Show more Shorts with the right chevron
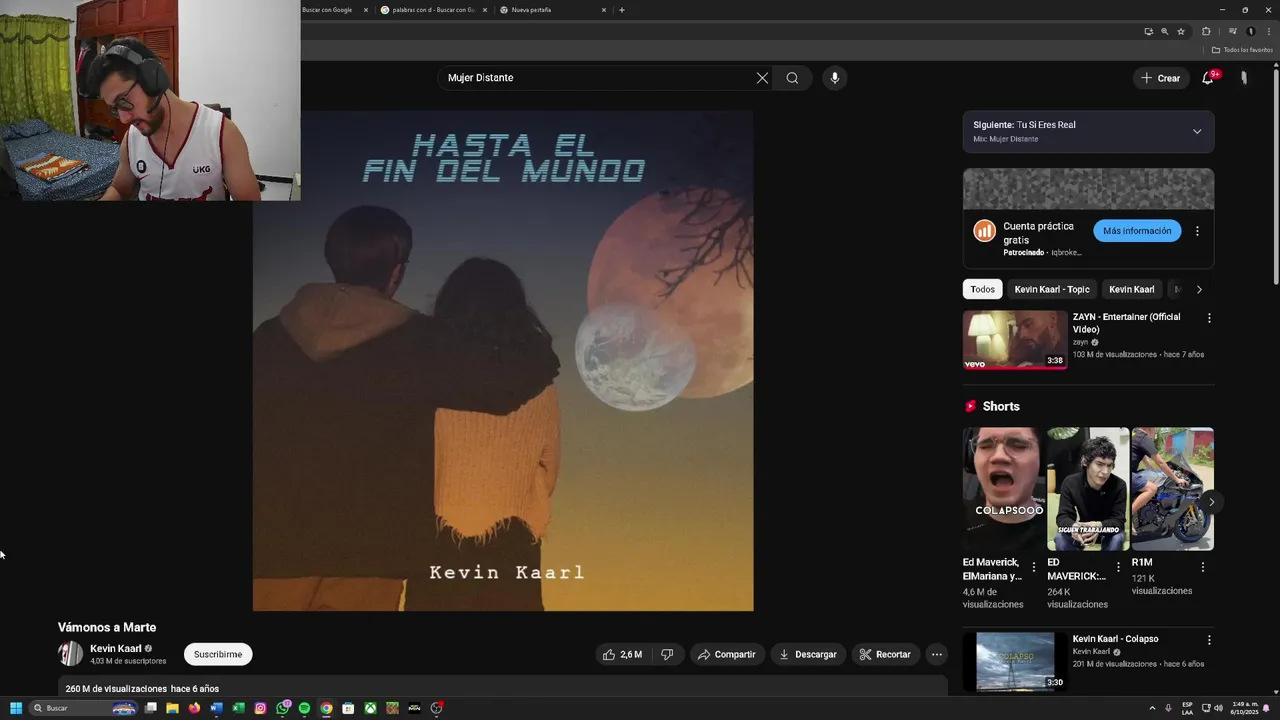This screenshot has height=720, width=1280. 1211,502
